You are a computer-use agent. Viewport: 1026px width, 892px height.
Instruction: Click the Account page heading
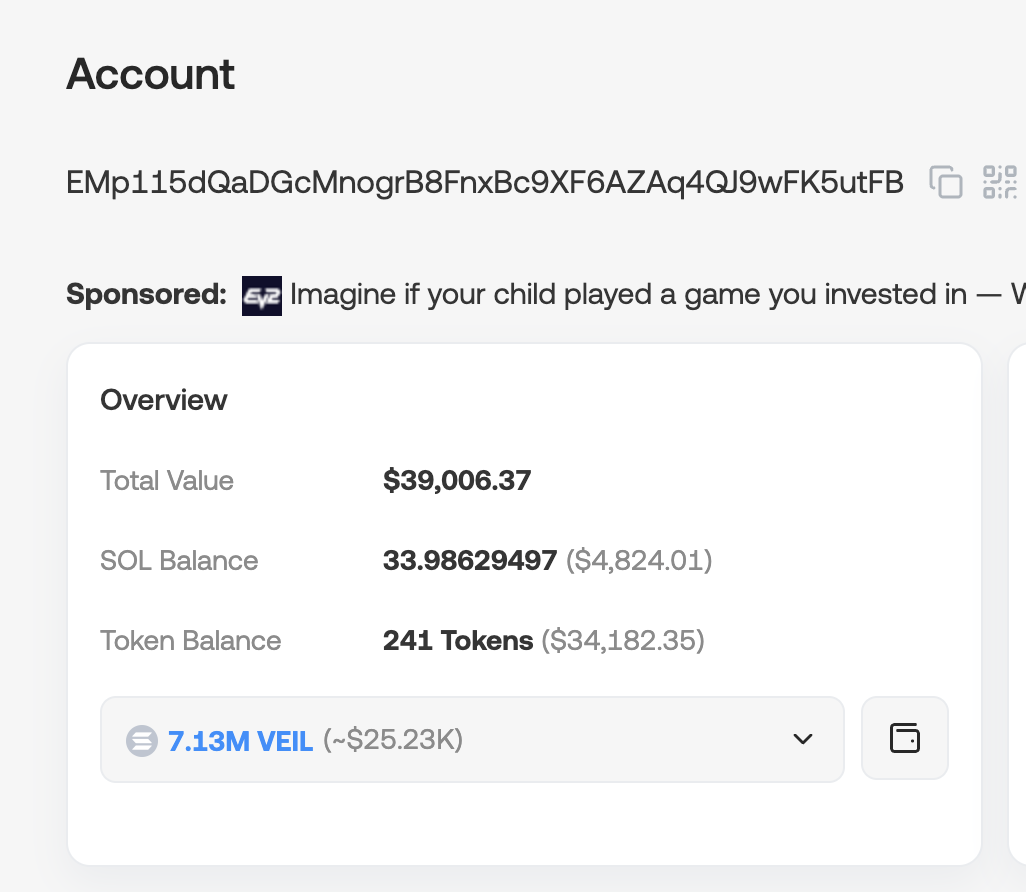point(151,75)
